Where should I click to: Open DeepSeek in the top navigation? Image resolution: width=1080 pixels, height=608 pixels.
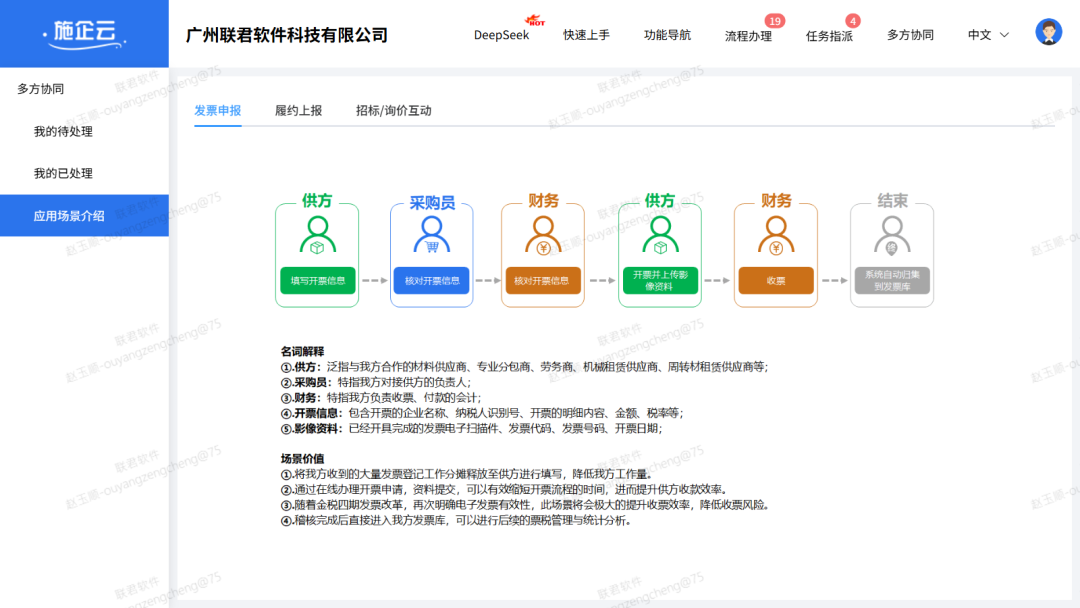(501, 35)
